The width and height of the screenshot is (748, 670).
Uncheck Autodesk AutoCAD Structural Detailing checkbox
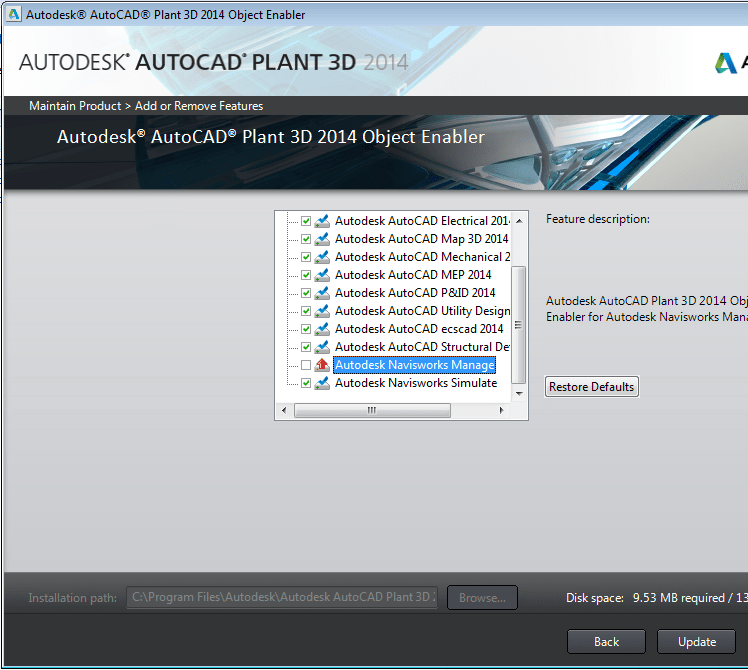(306, 347)
